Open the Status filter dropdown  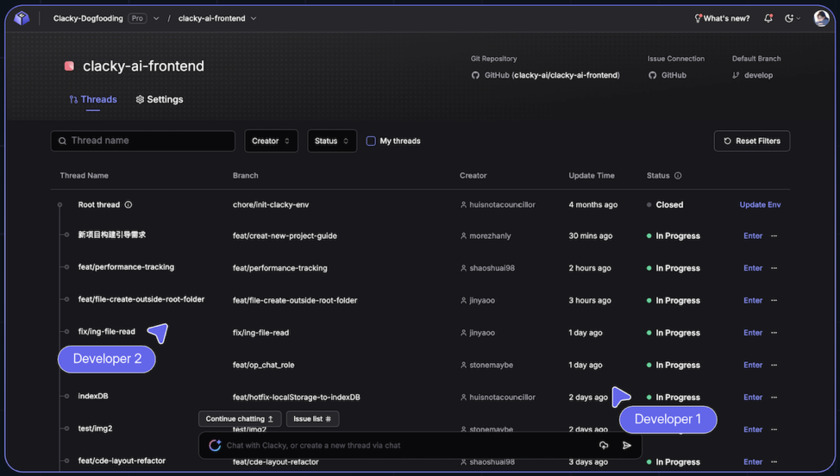coord(332,141)
